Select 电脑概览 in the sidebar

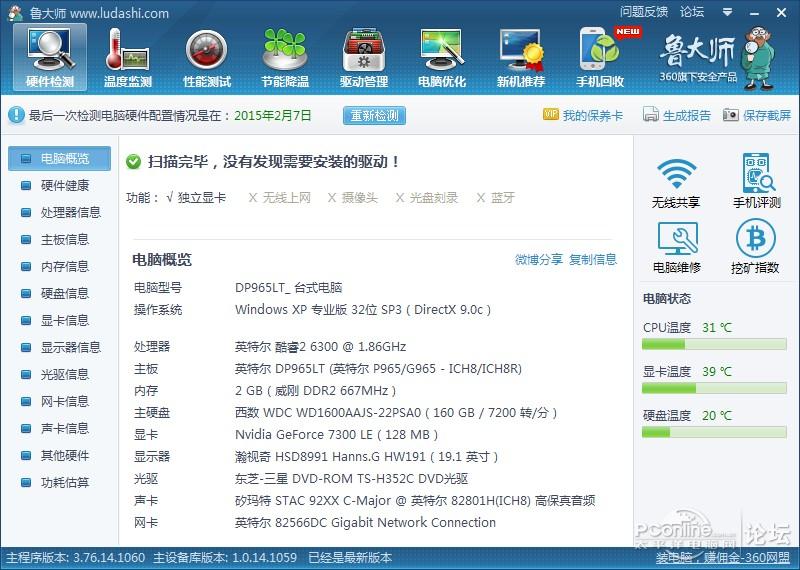click(x=59, y=158)
